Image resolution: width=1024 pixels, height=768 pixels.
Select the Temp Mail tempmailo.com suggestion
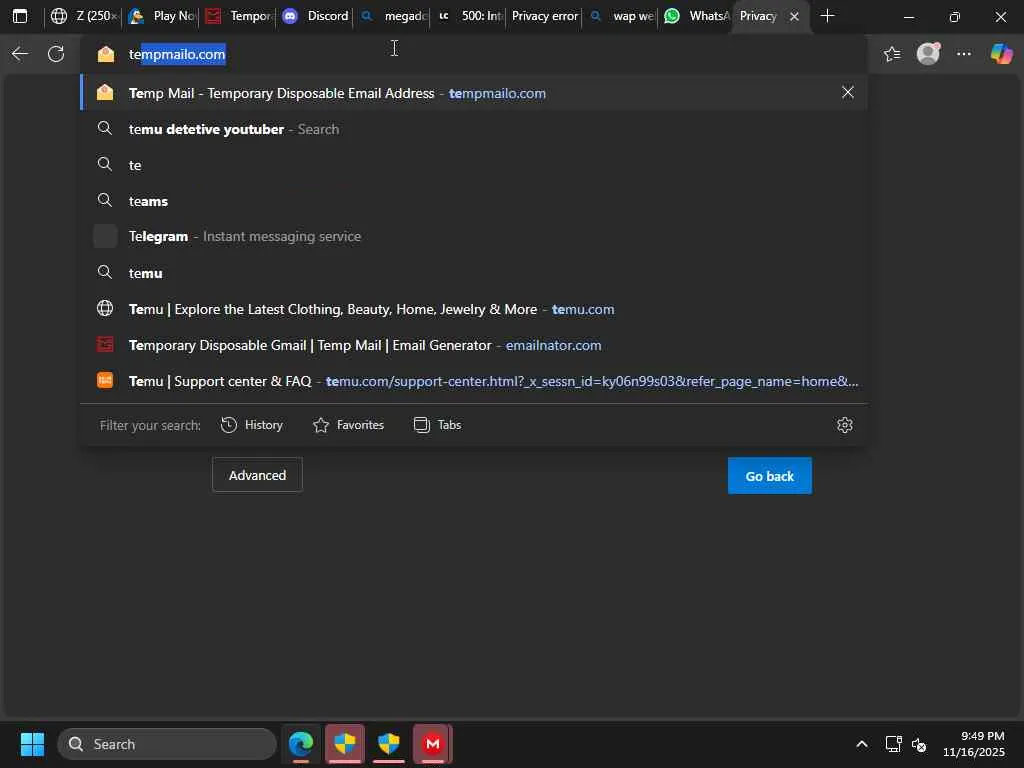[x=473, y=93]
